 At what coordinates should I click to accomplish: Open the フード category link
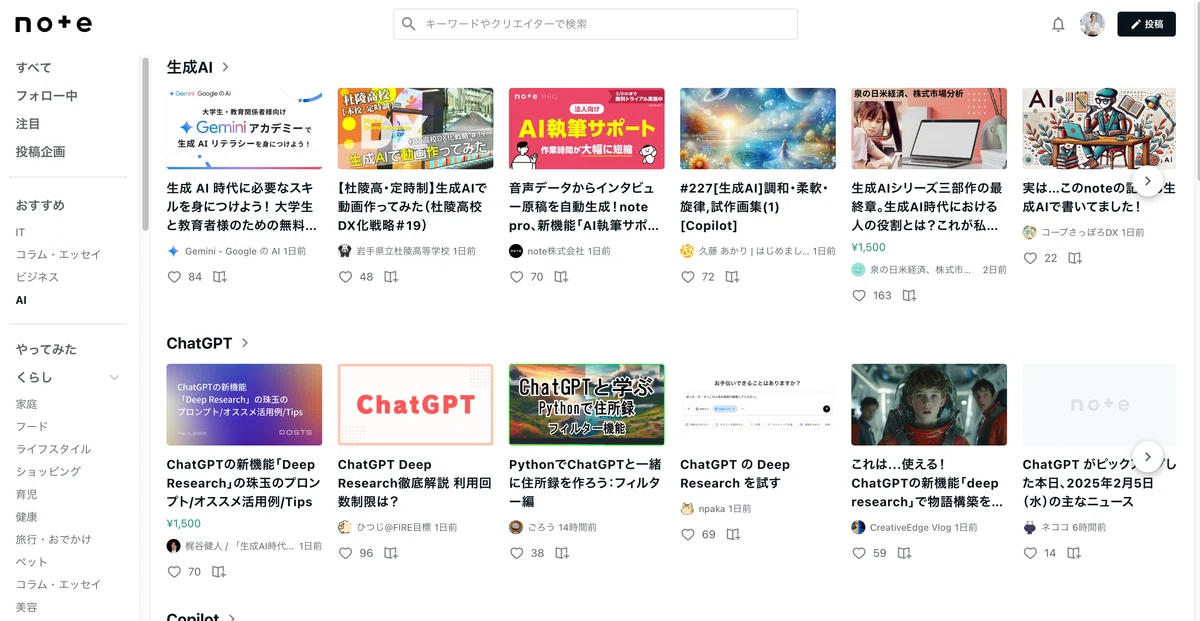31,426
